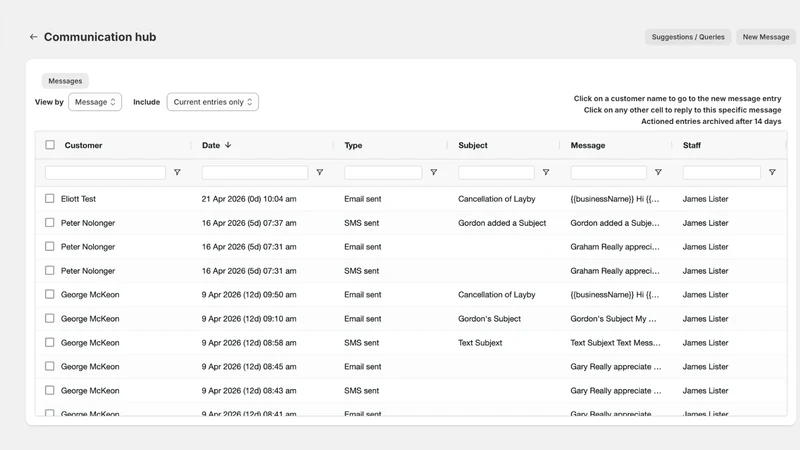Image resolution: width=800 pixels, height=450 pixels.
Task: Open the filter icon for Message column
Action: (x=658, y=172)
